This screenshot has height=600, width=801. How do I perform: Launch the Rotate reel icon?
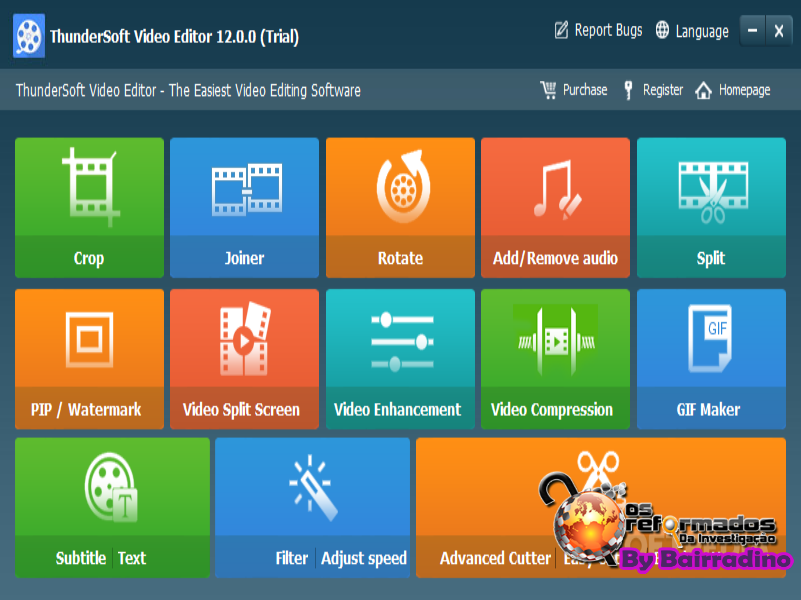pos(403,186)
